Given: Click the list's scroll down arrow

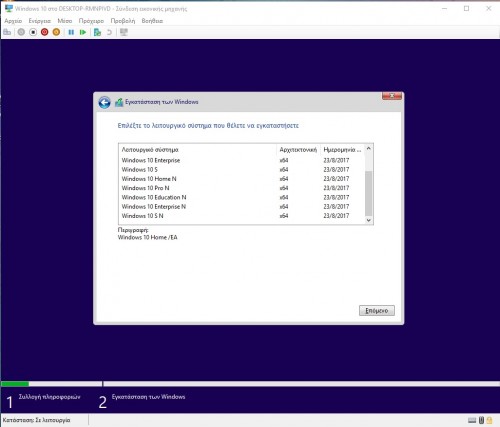Looking at the screenshot, I should click(x=369, y=220).
